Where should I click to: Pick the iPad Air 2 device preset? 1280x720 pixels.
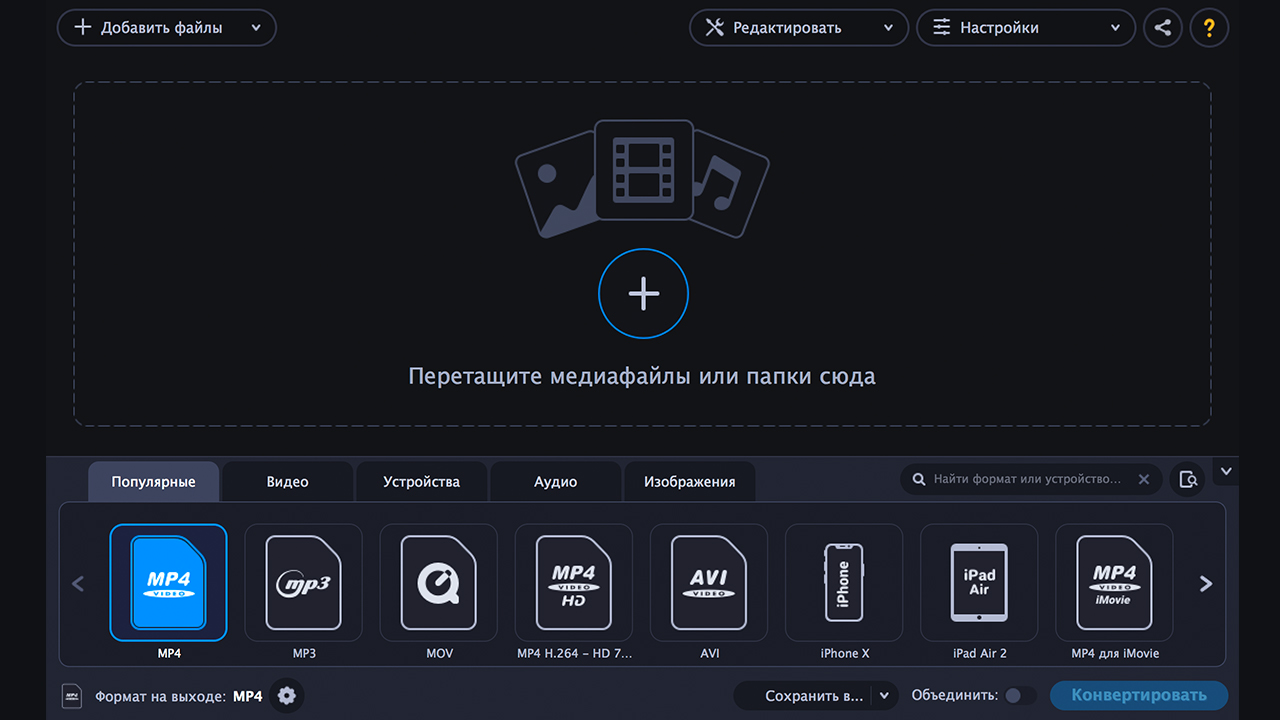(x=978, y=583)
